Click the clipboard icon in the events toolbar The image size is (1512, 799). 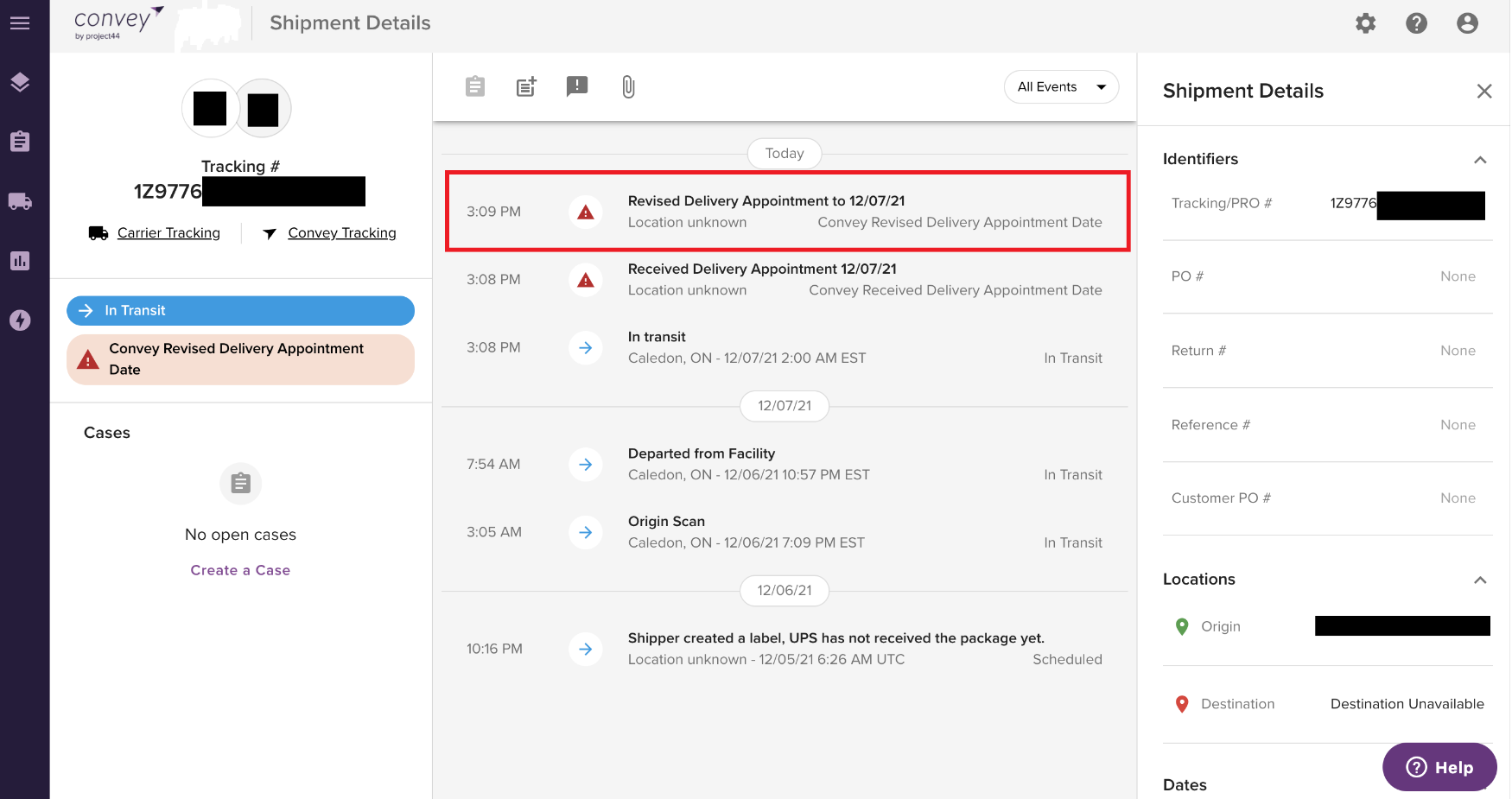pos(475,86)
